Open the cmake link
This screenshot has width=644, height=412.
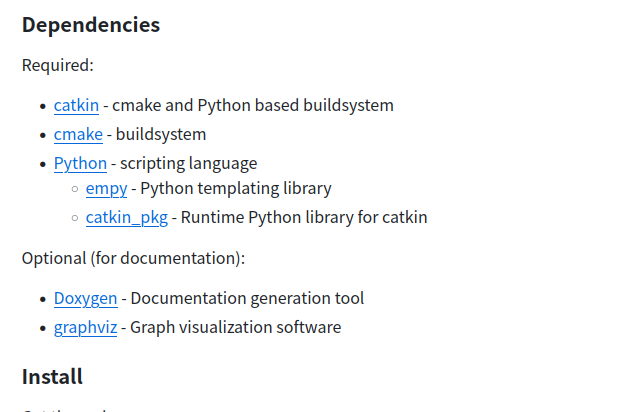click(x=78, y=135)
